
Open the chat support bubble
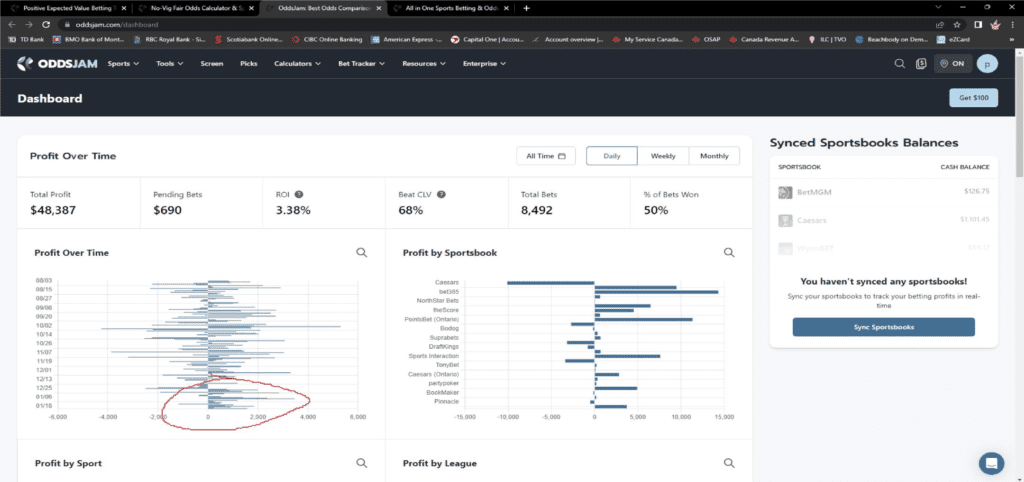[991, 463]
